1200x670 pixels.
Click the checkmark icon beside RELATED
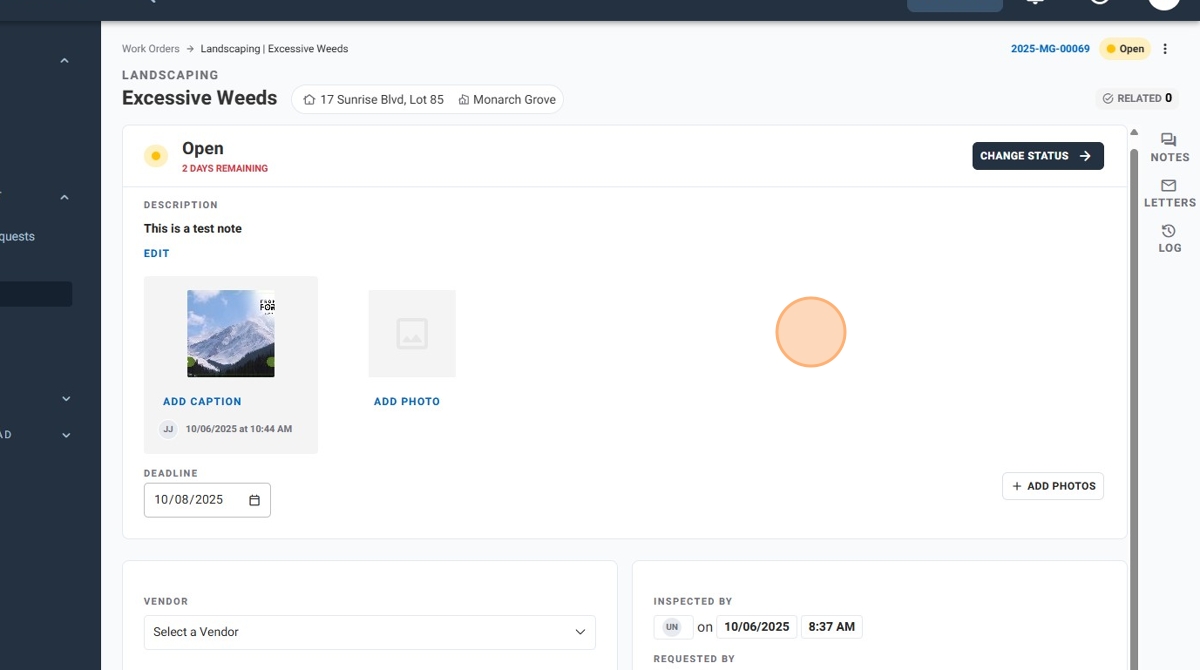point(1108,99)
